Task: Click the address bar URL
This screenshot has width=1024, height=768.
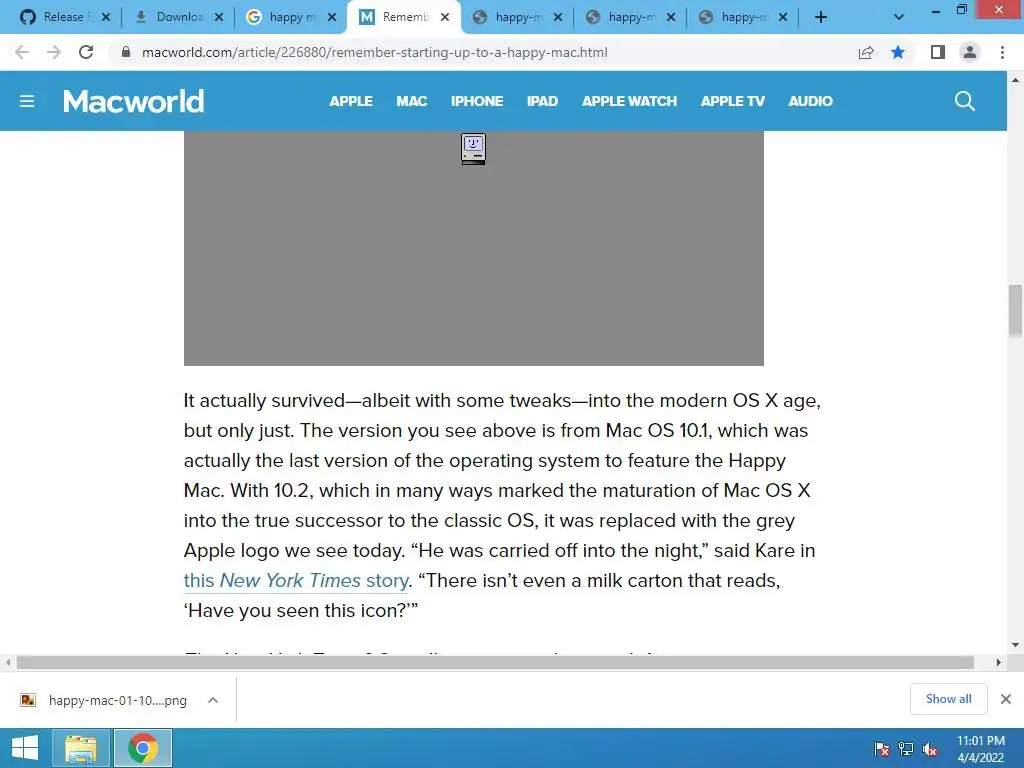Action: [x=374, y=52]
